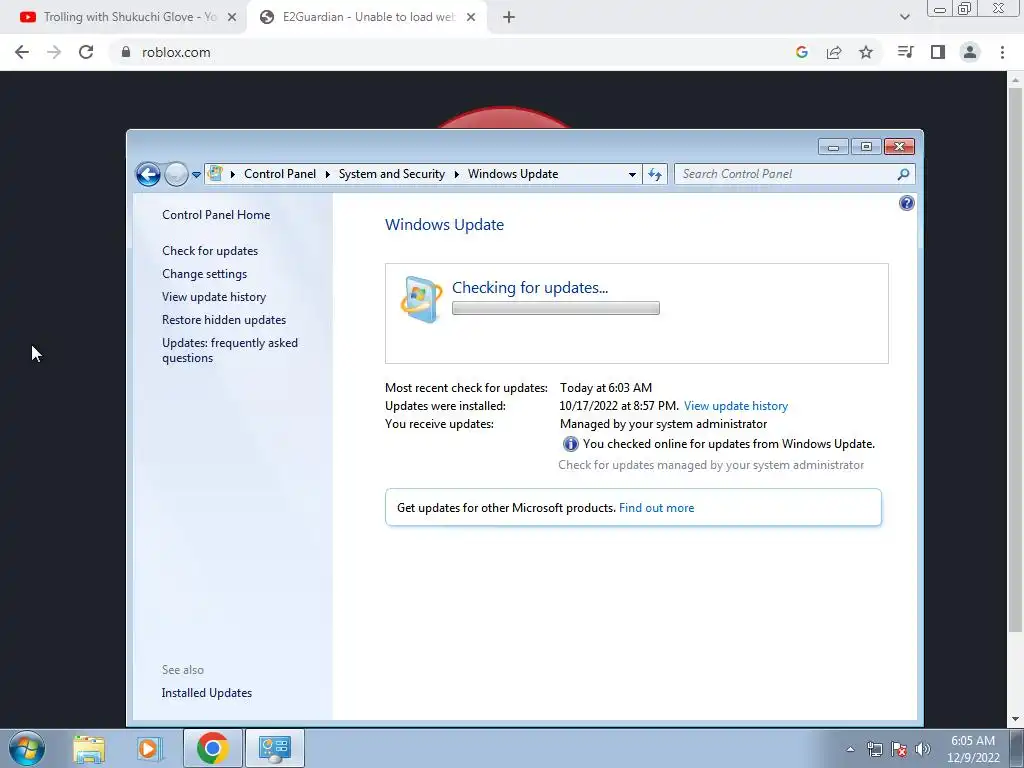Open View update history in sidebar
The image size is (1024, 768).
tap(214, 296)
